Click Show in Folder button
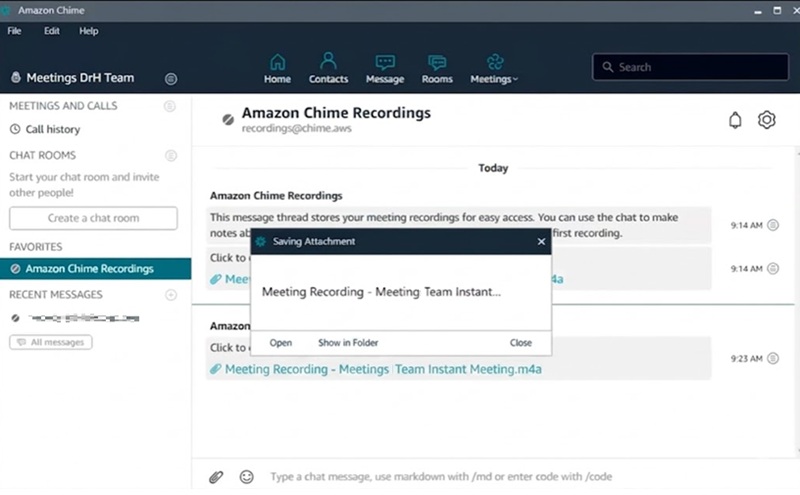 pos(348,343)
